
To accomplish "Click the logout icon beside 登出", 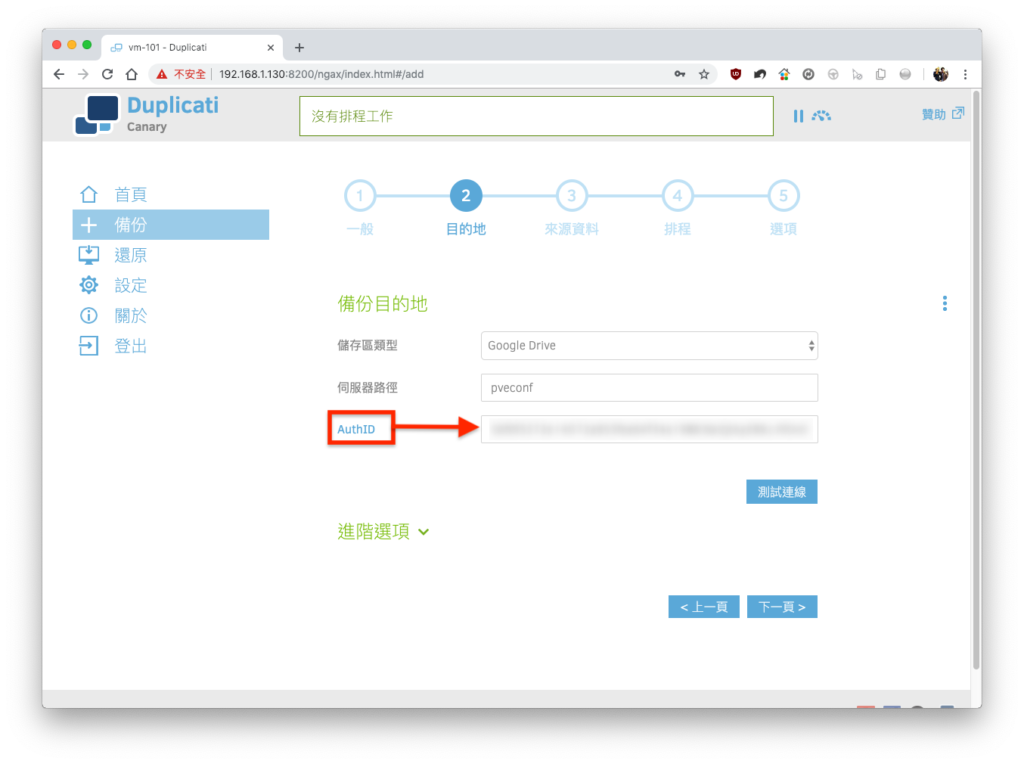I will coord(89,345).
